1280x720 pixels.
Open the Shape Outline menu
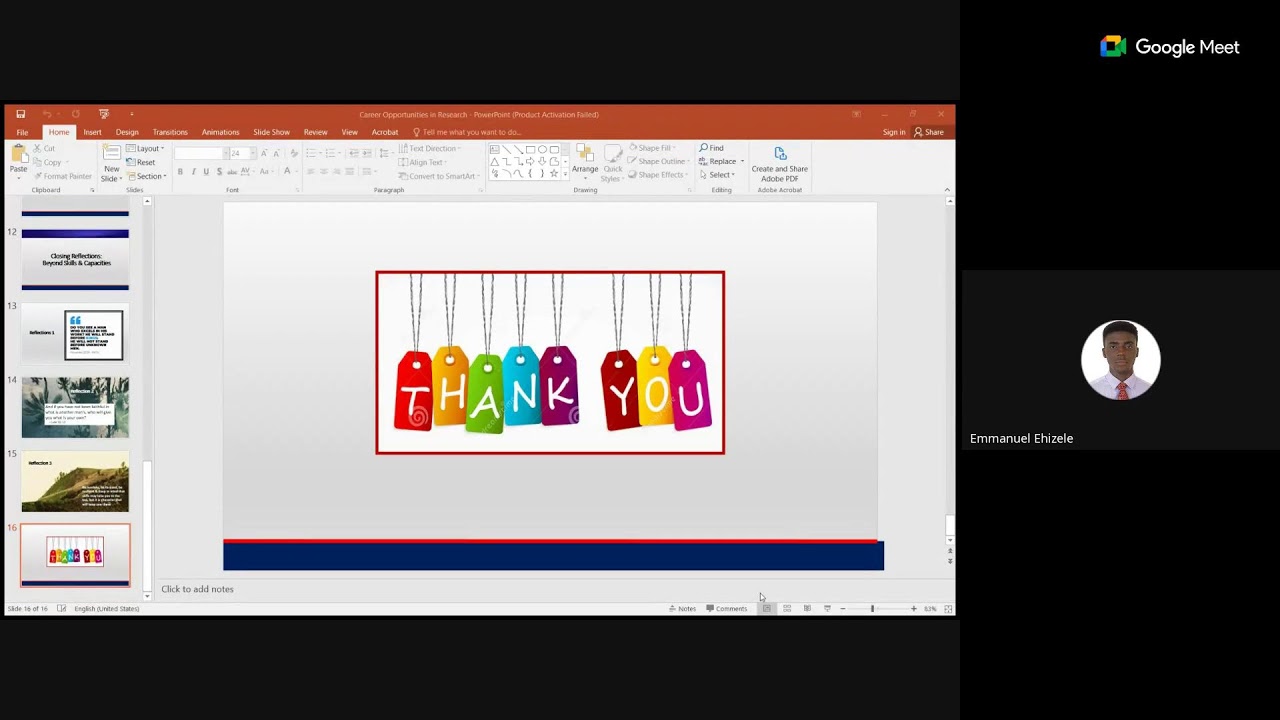pyautogui.click(x=659, y=161)
